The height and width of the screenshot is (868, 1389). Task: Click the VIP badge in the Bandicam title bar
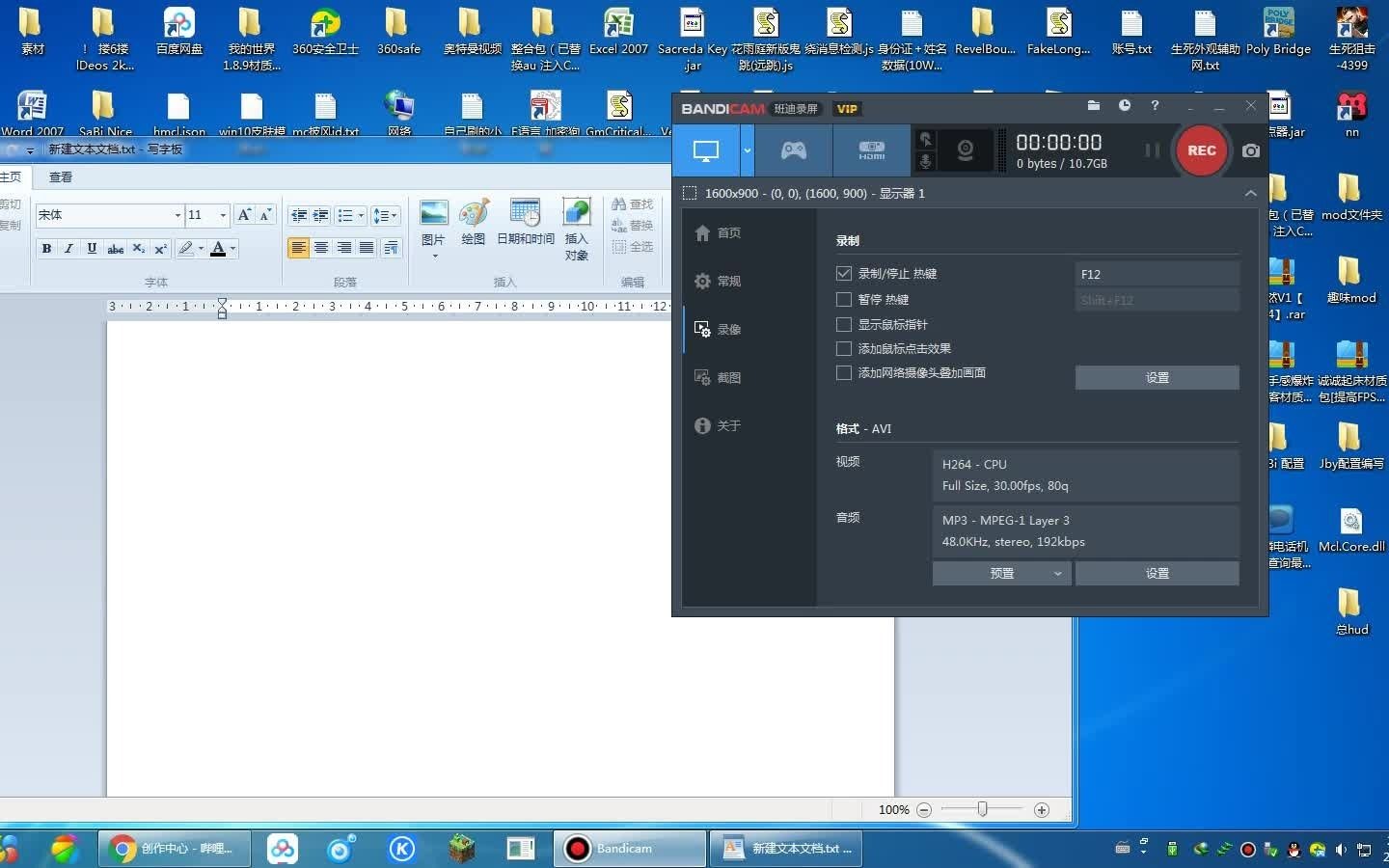pyautogui.click(x=847, y=109)
